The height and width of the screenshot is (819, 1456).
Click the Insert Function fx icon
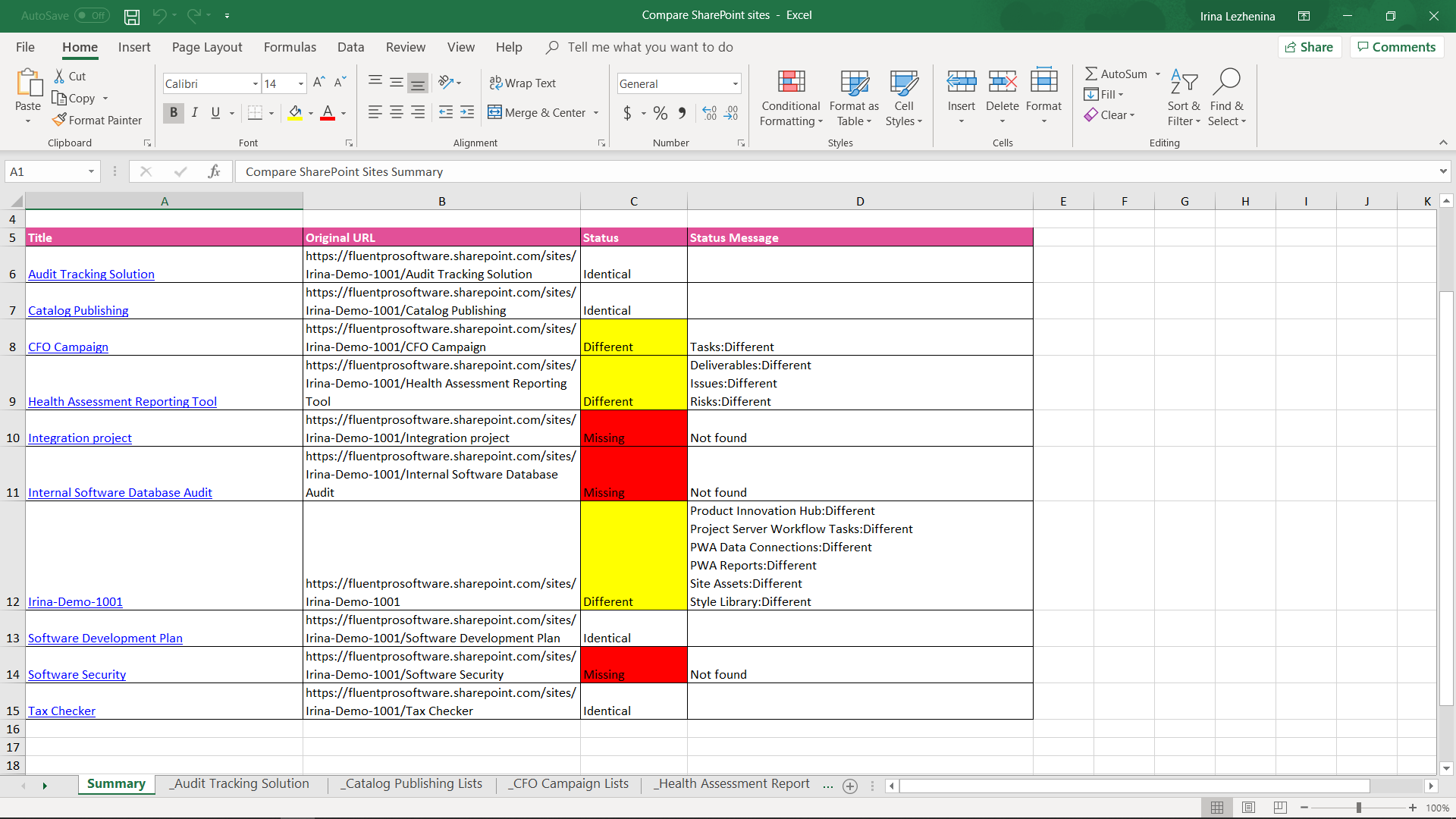[x=215, y=171]
